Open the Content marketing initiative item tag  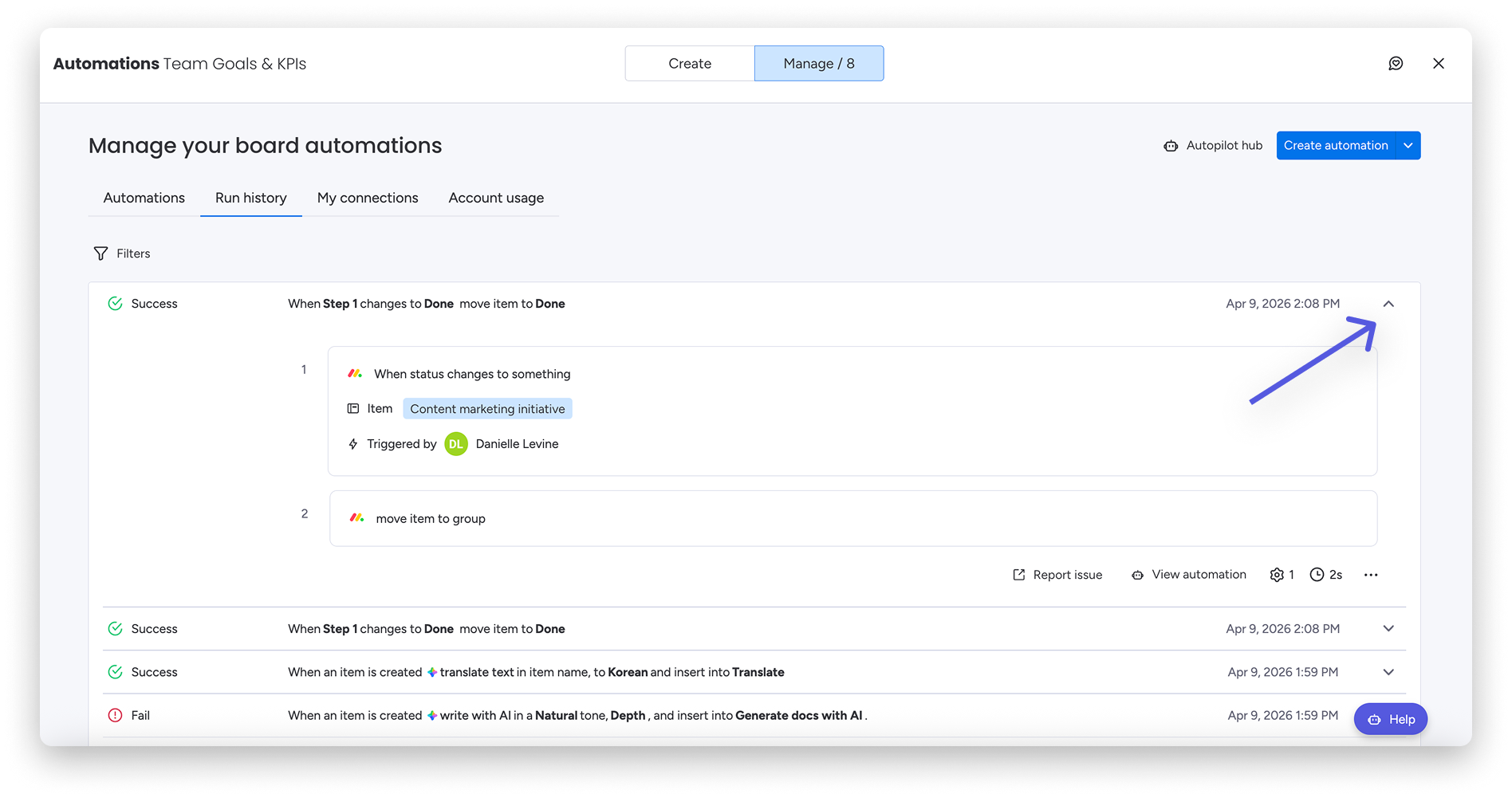pyautogui.click(x=487, y=409)
